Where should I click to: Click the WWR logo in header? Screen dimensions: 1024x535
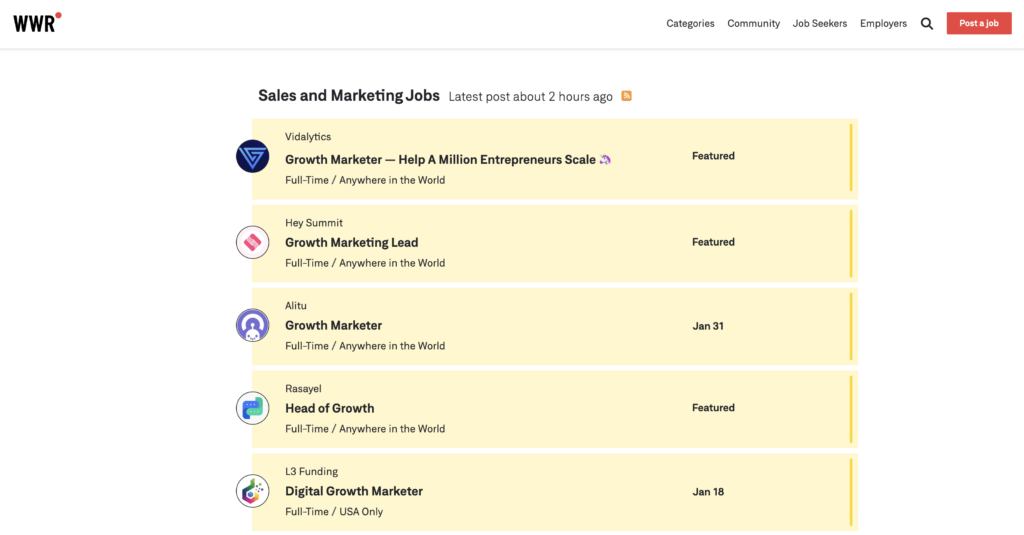click(37, 23)
